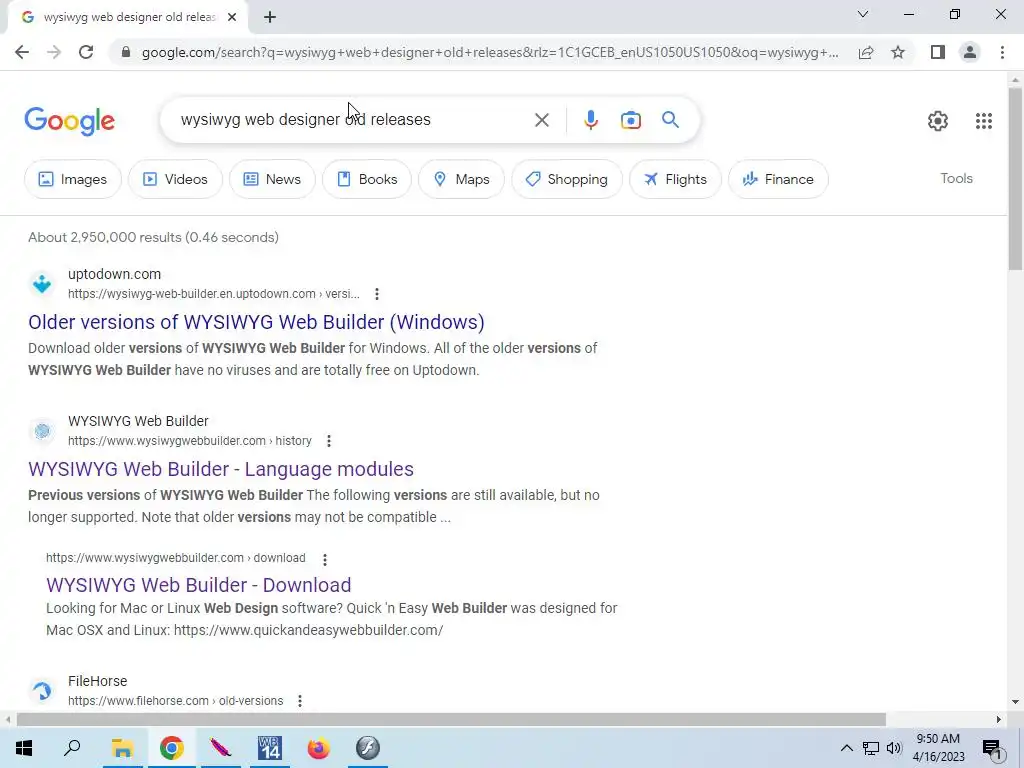
Task: Switch to Chrome in the taskbar
Action: point(172,748)
